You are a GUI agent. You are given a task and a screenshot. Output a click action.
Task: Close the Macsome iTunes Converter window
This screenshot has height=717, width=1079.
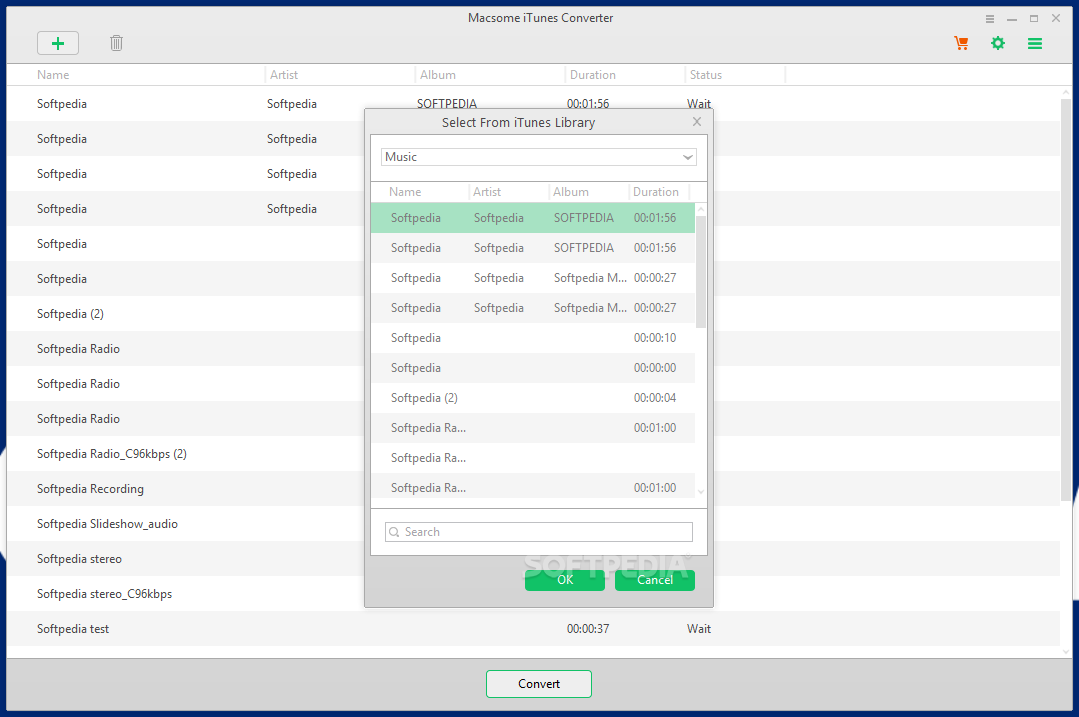[1056, 19]
